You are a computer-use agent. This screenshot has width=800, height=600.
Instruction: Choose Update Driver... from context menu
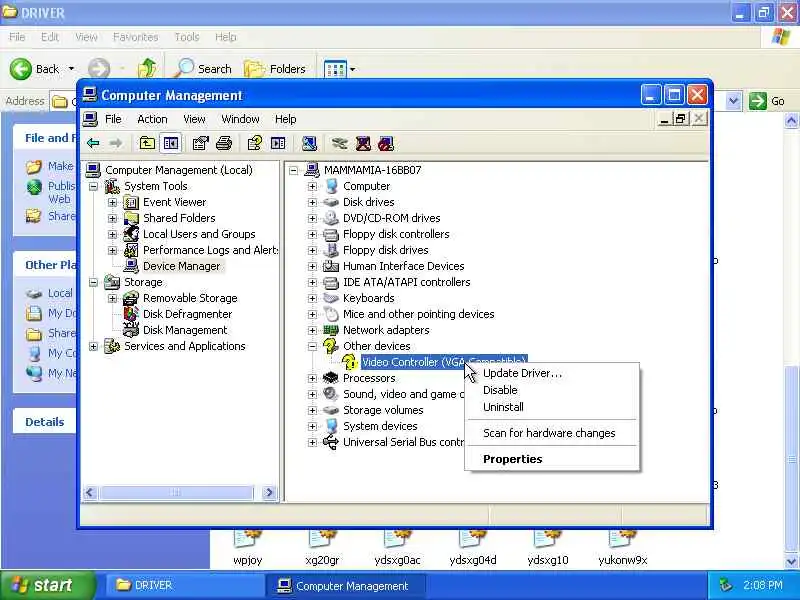click(x=552, y=373)
